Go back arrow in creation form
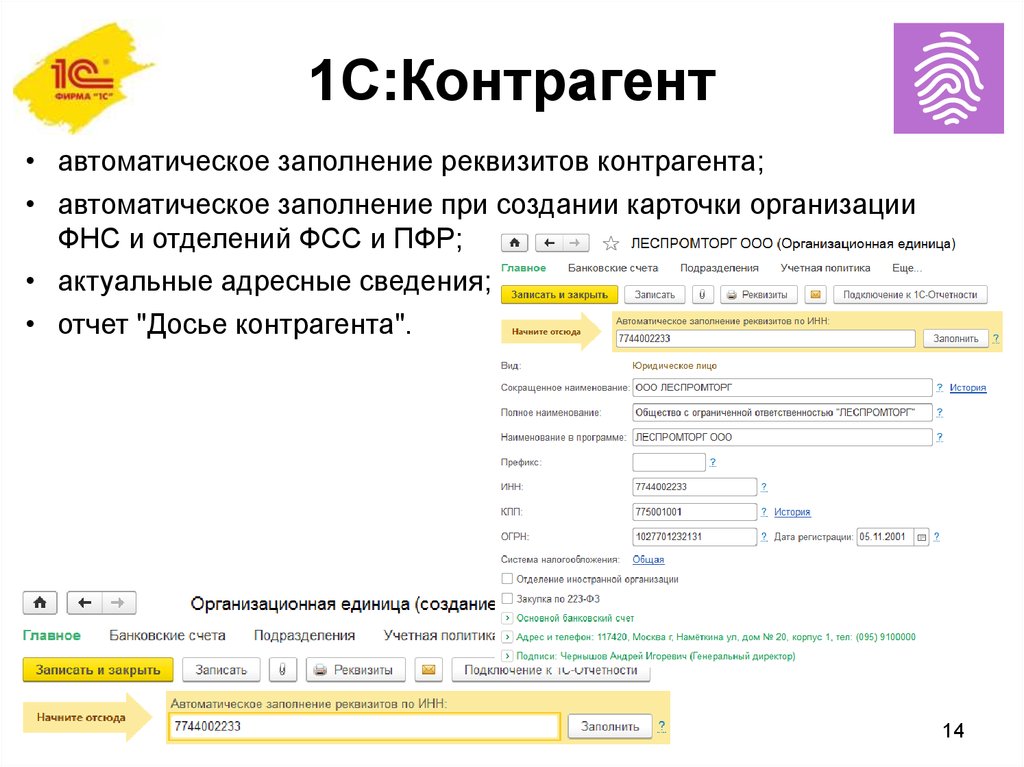The image size is (1024, 767). click(84, 602)
